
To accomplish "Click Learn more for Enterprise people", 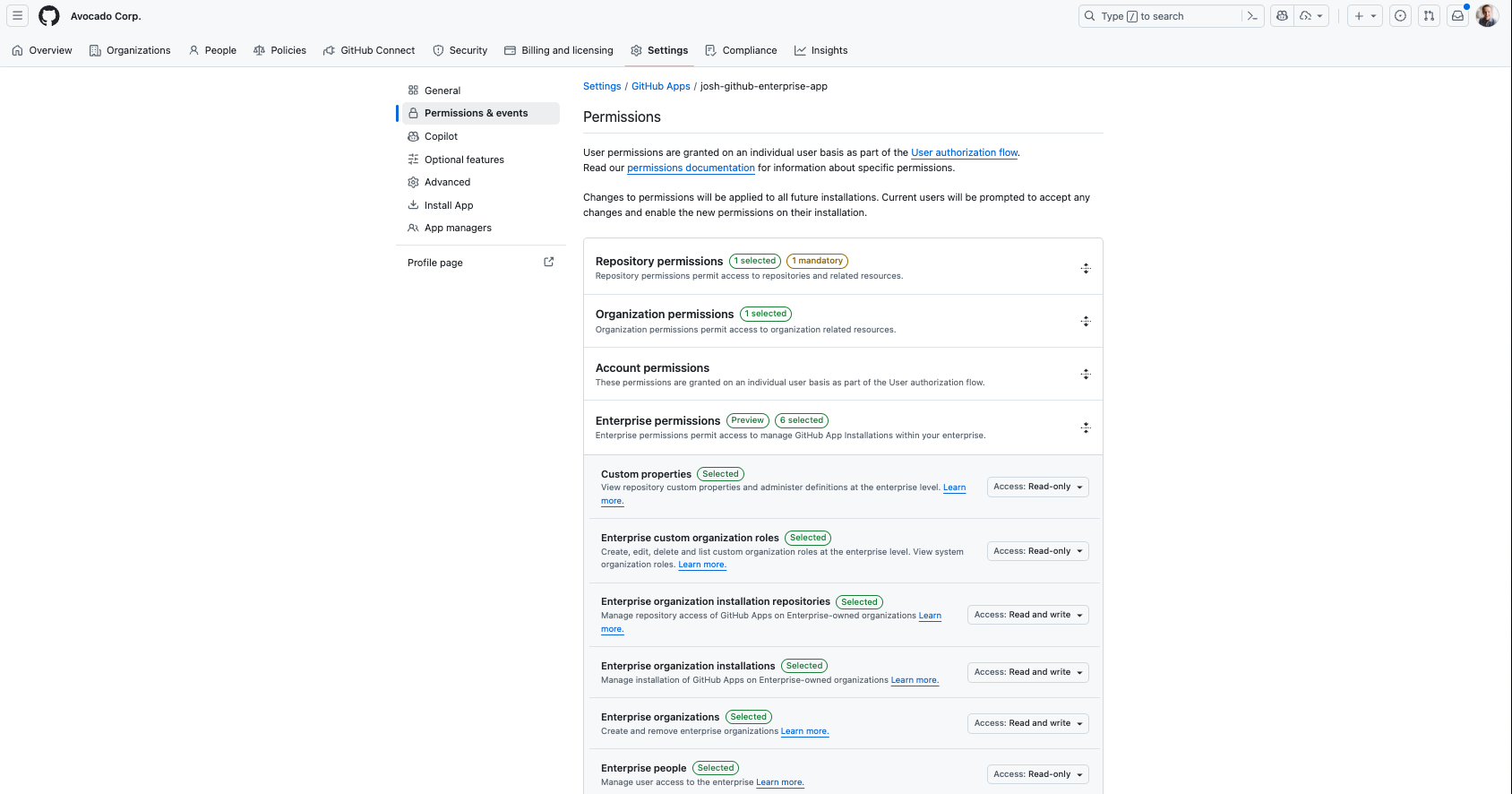I will coord(780,782).
